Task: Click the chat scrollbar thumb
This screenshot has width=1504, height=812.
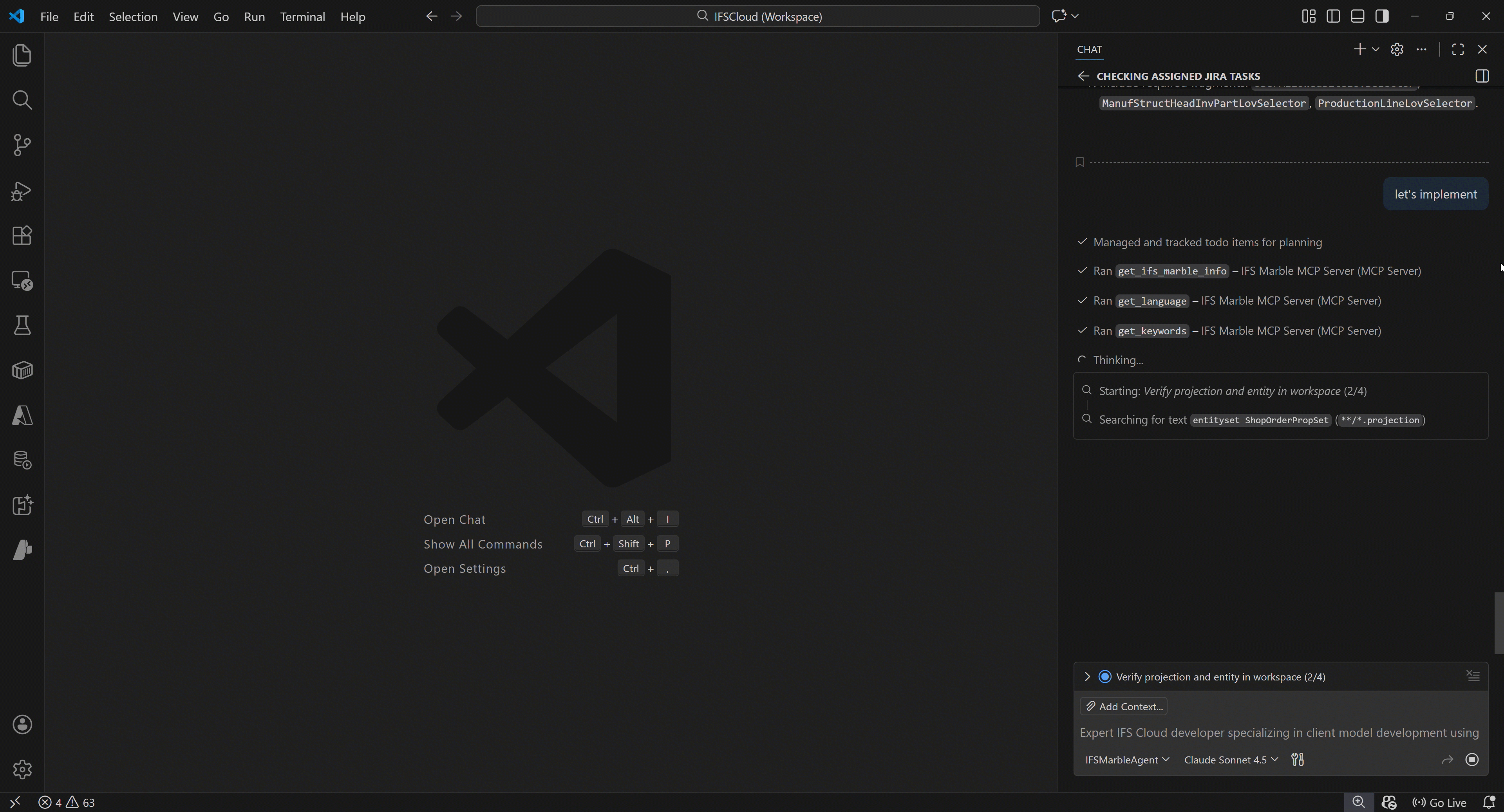Action: click(x=1498, y=623)
